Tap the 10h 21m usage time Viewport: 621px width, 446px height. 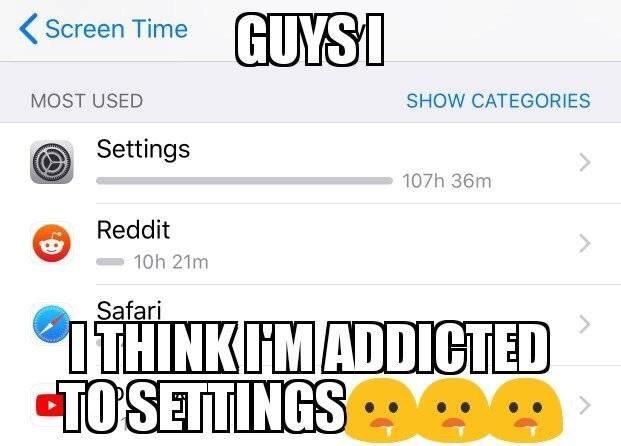pyautogui.click(x=171, y=262)
